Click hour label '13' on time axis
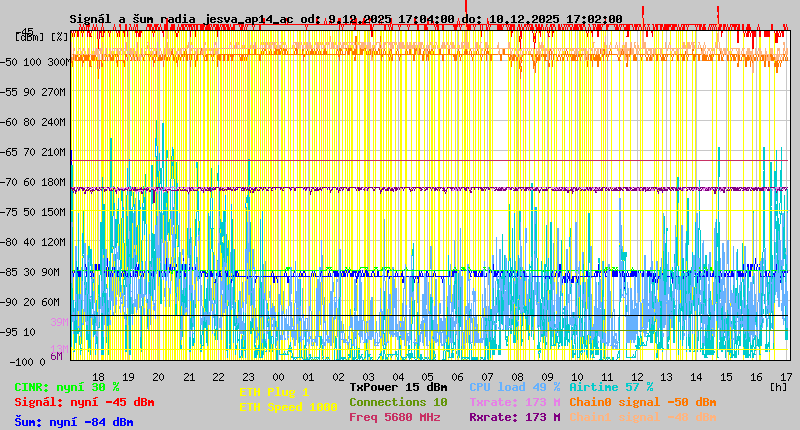 pos(666,377)
